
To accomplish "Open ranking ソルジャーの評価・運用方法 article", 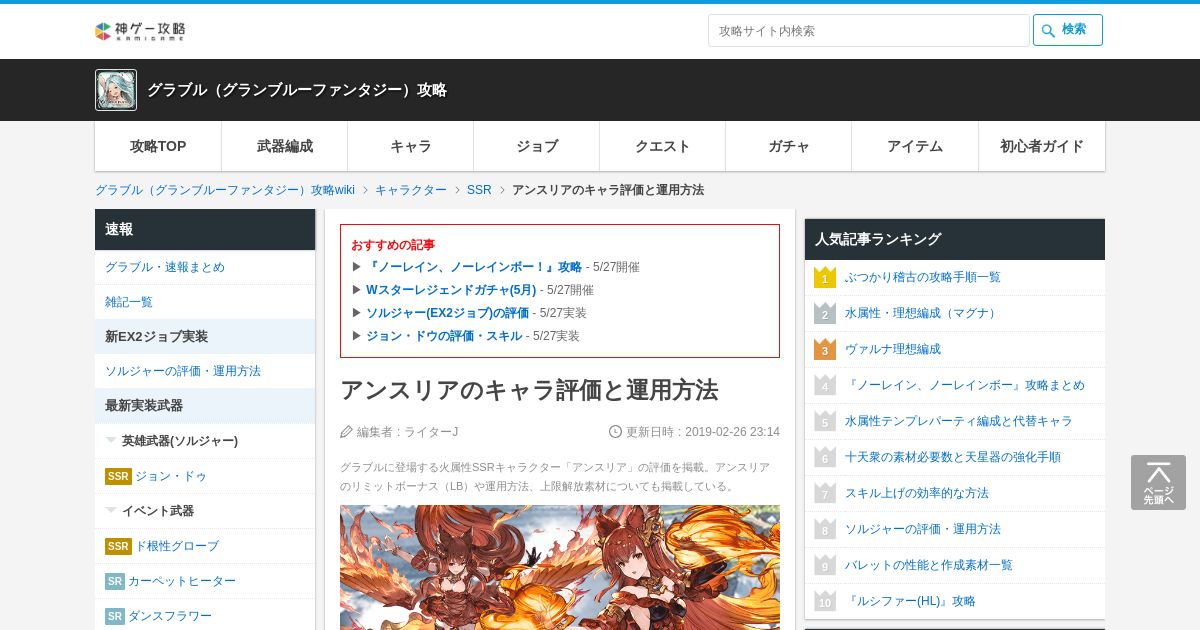I will tap(923, 529).
